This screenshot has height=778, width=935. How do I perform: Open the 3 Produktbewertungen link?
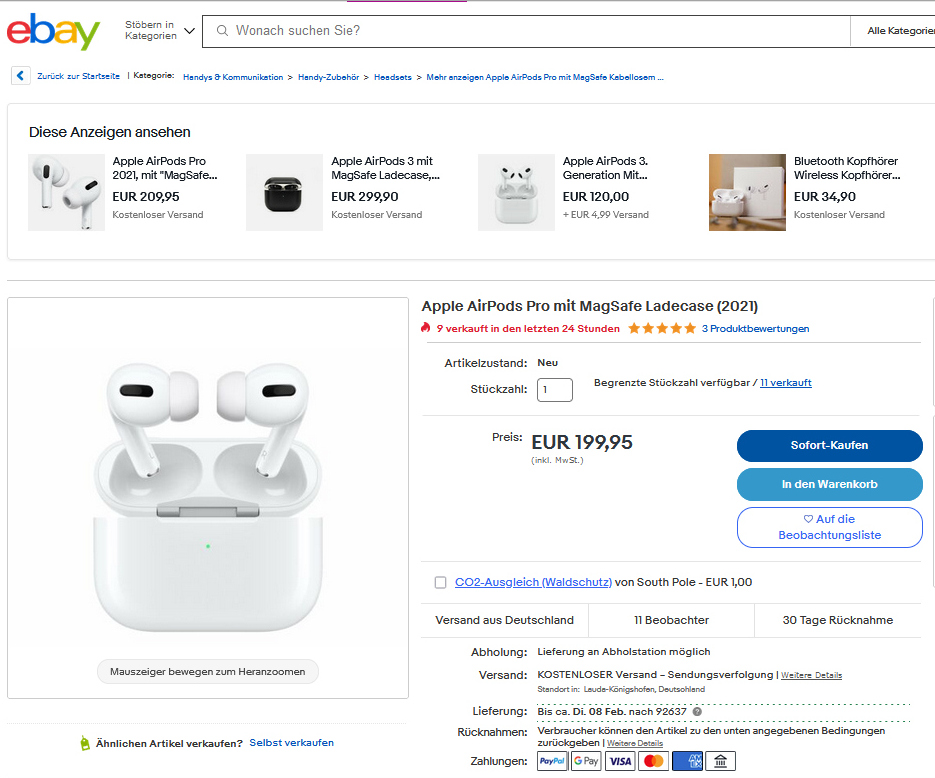[755, 329]
